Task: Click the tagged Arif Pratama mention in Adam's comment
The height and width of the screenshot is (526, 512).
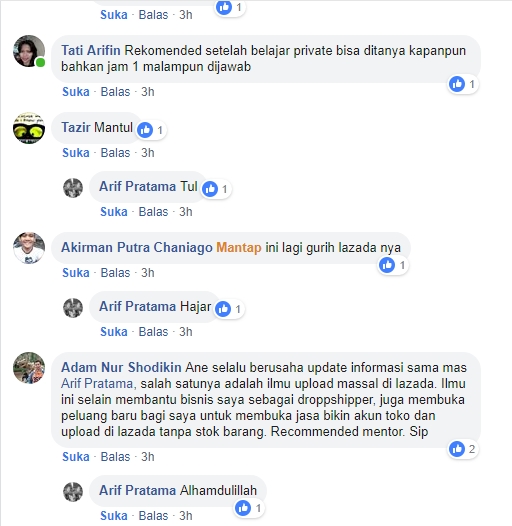Action: (97, 383)
